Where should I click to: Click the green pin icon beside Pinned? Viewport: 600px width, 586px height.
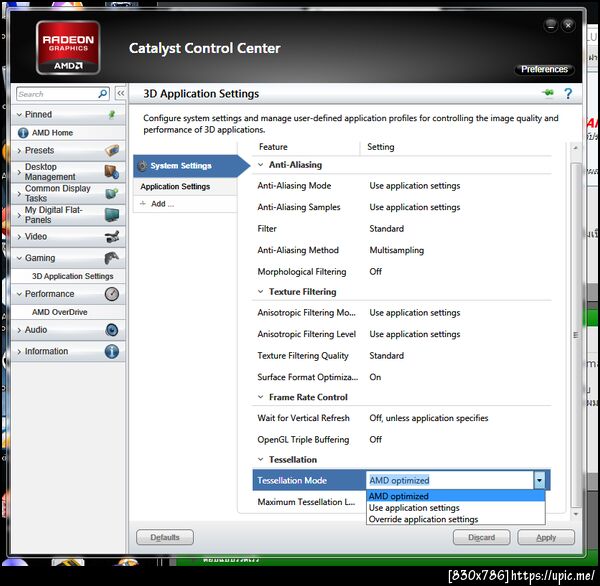(112, 114)
